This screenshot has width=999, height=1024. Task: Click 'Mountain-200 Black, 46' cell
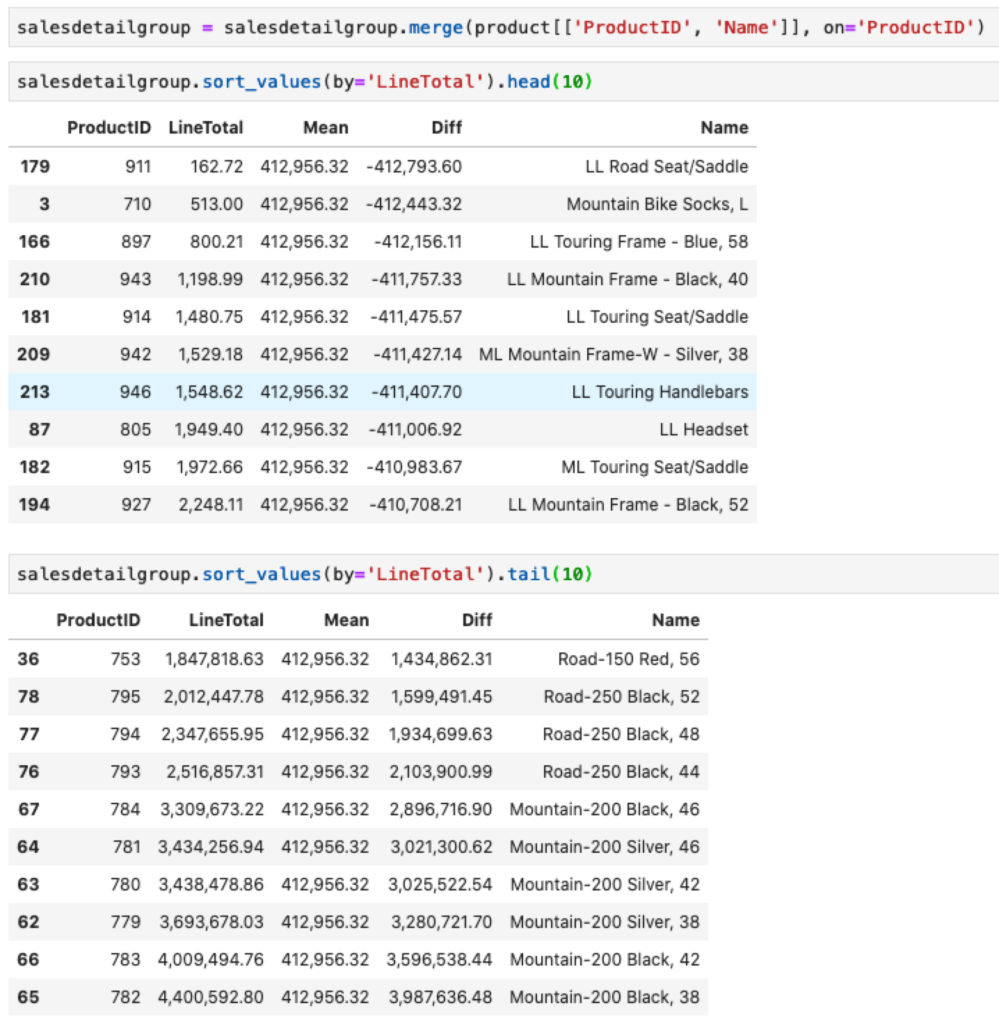pyautogui.click(x=605, y=809)
